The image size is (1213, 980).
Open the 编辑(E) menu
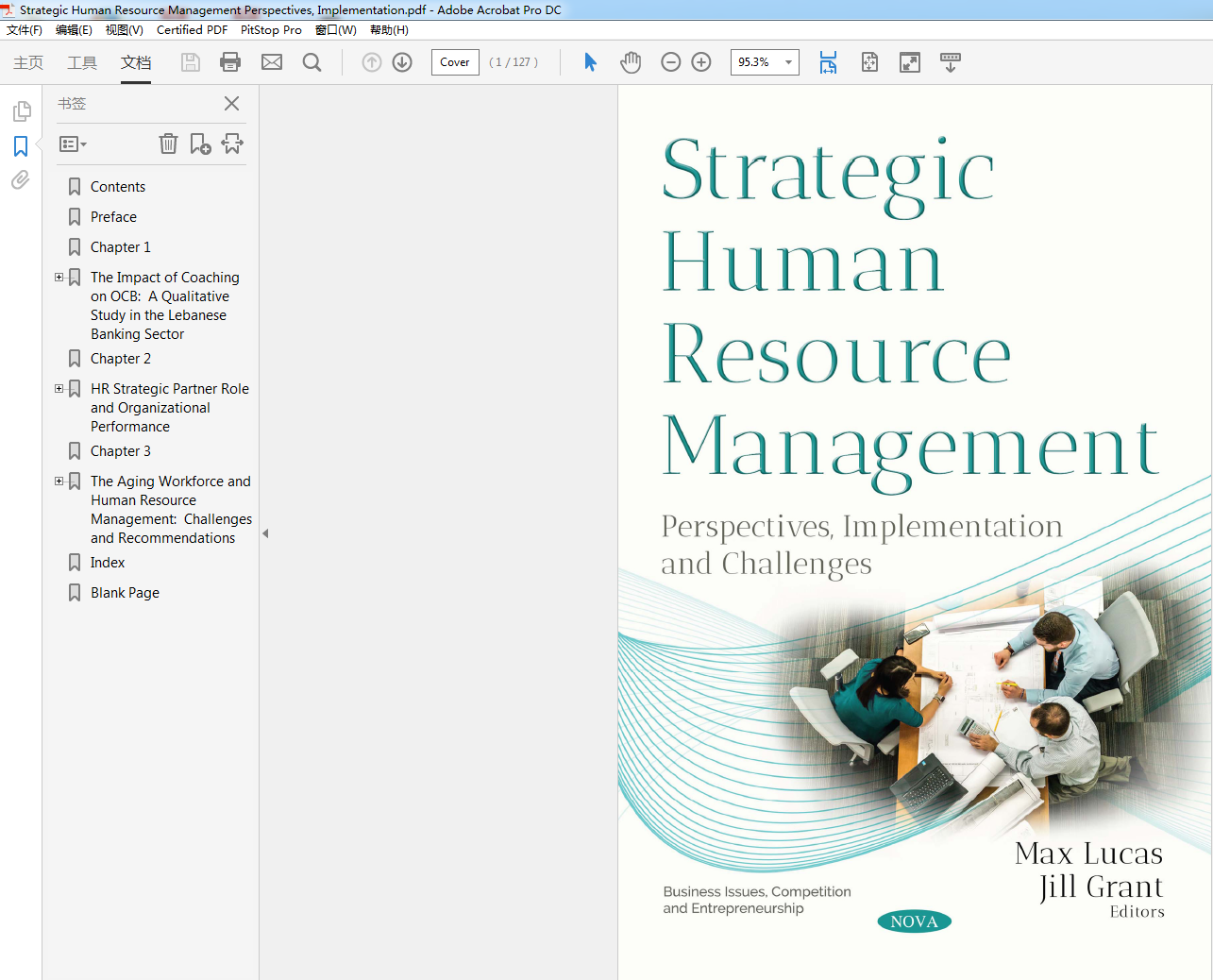74,30
